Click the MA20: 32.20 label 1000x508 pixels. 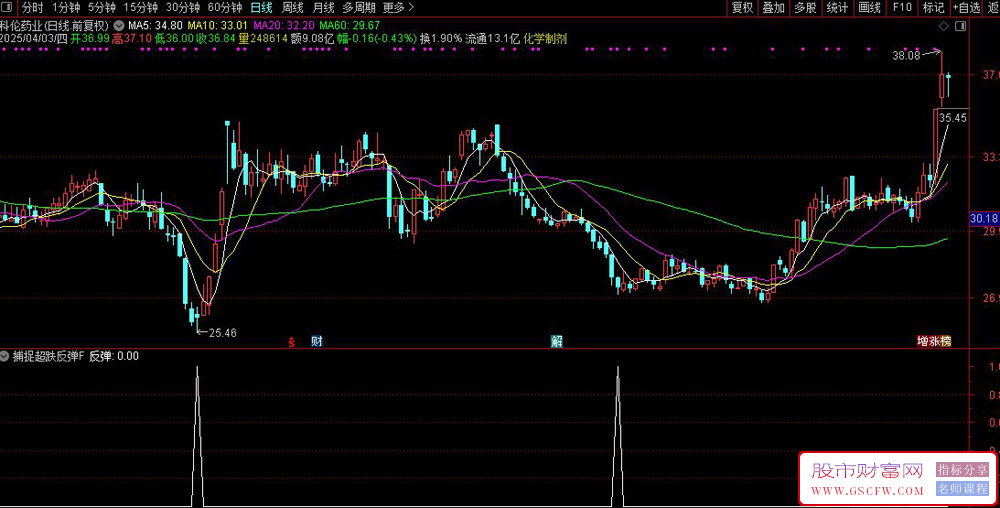coord(284,25)
